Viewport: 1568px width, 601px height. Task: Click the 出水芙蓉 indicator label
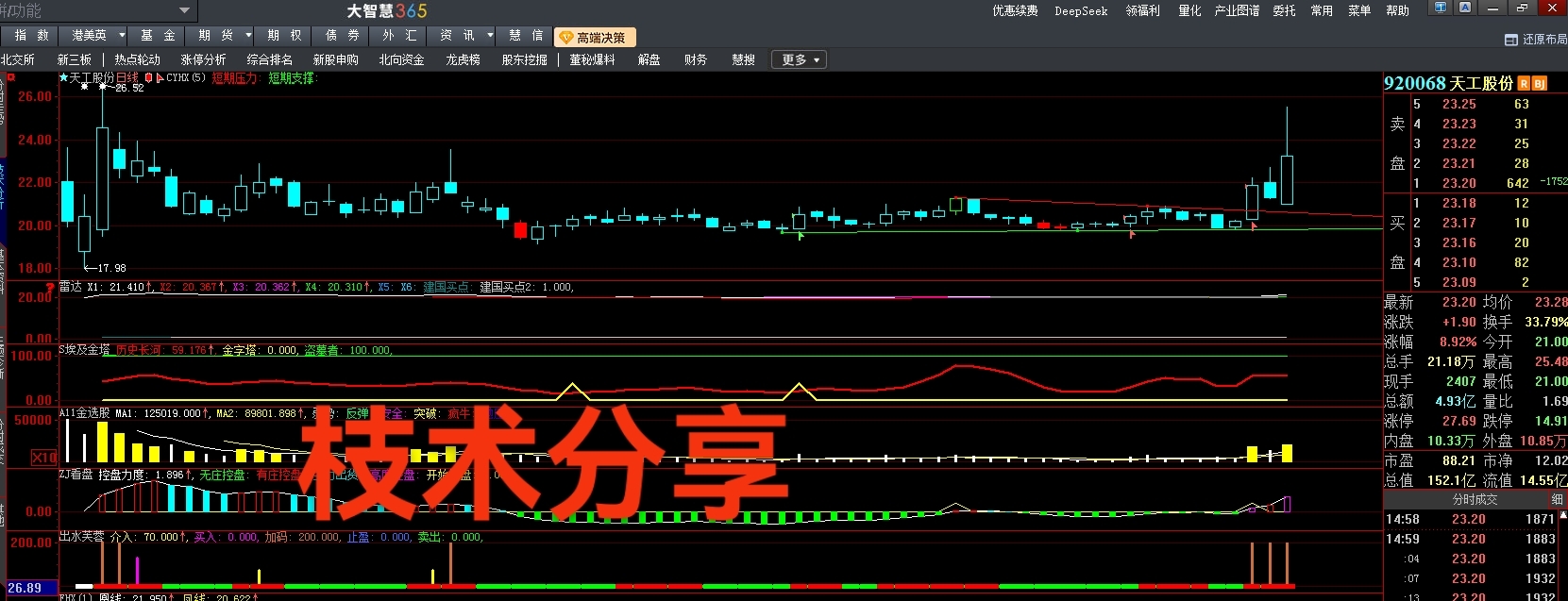point(82,537)
